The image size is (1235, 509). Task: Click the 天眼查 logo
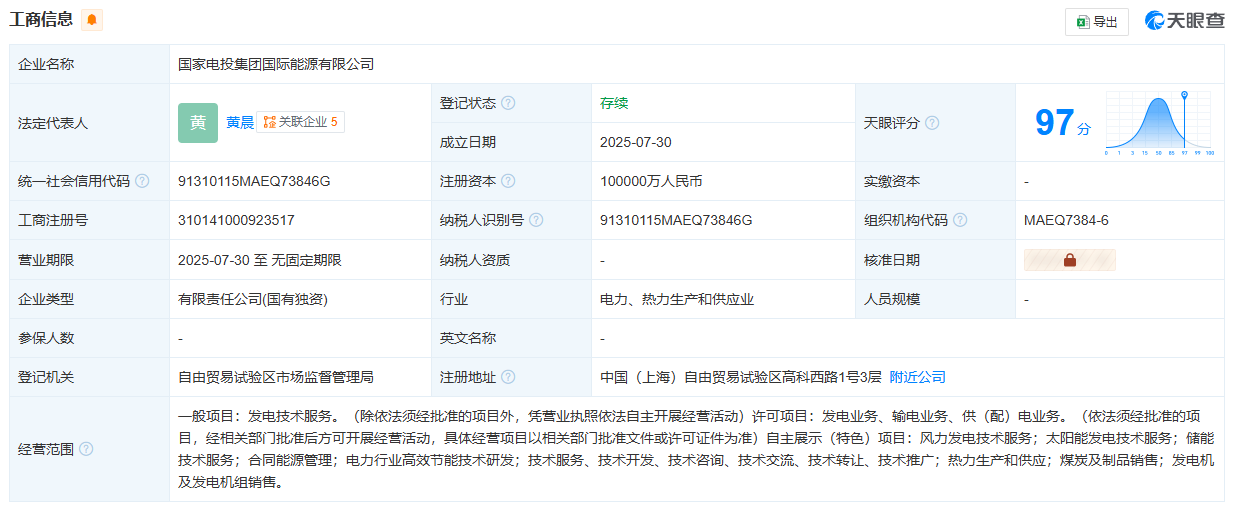pyautogui.click(x=1185, y=20)
